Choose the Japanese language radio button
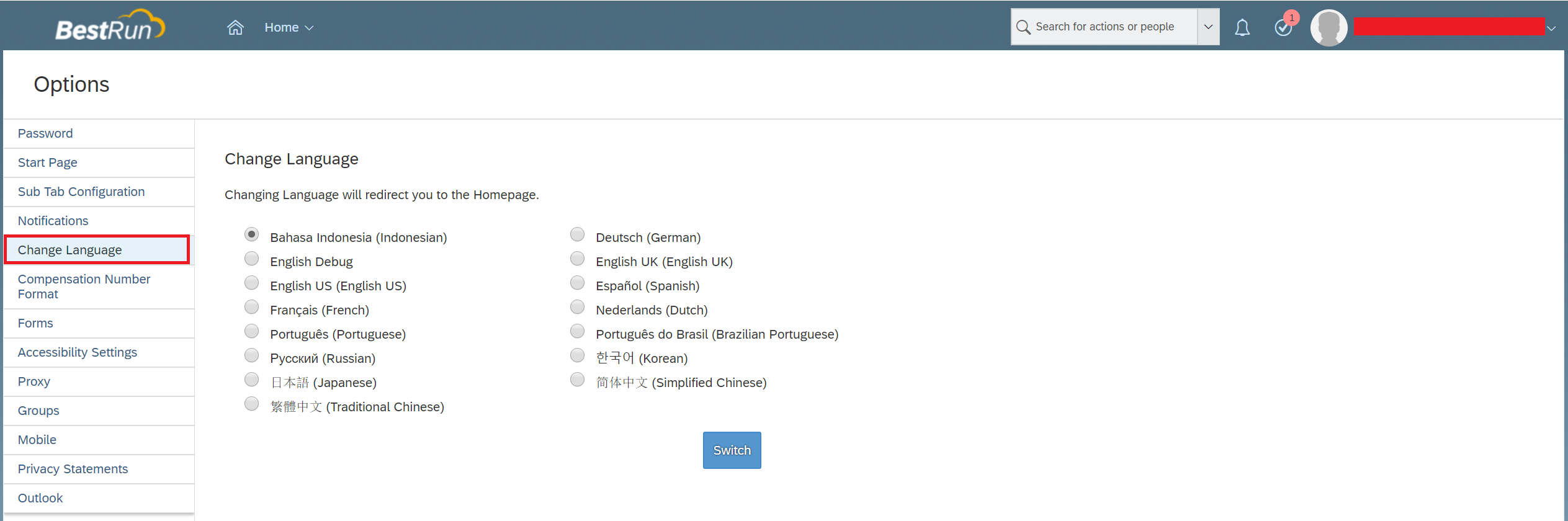 click(251, 380)
